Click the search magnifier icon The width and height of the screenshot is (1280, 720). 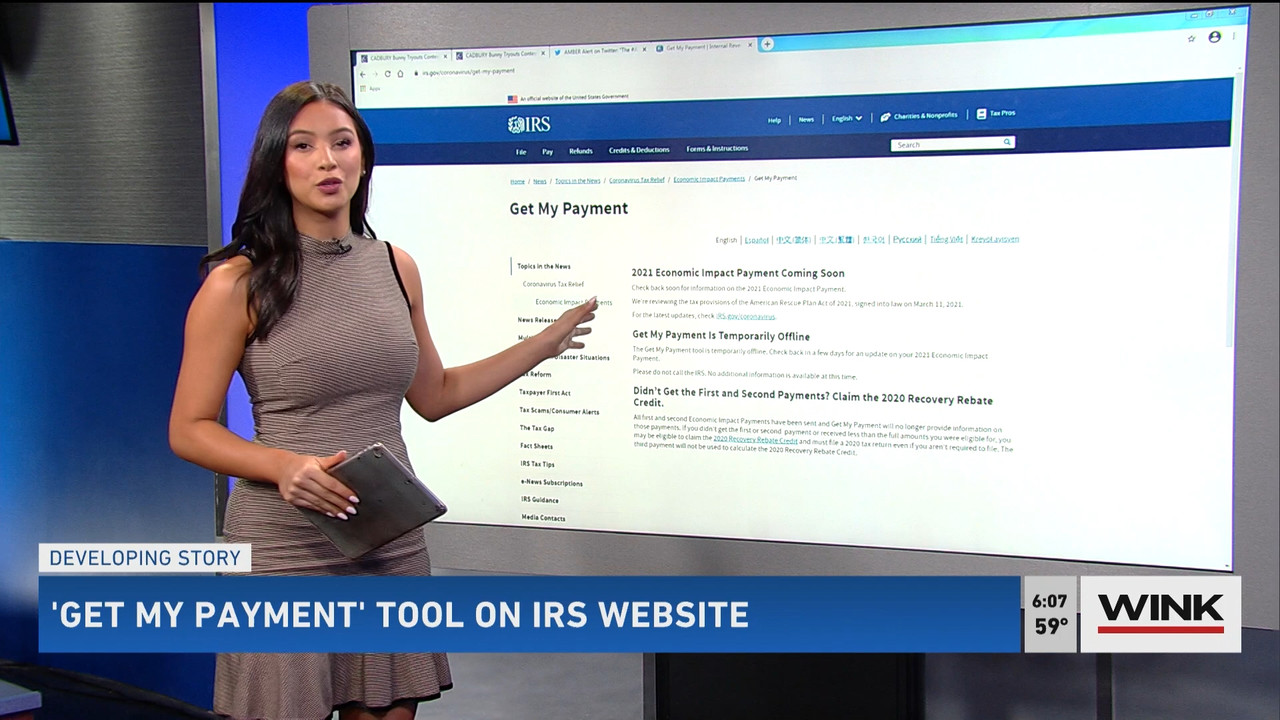coord(1007,143)
